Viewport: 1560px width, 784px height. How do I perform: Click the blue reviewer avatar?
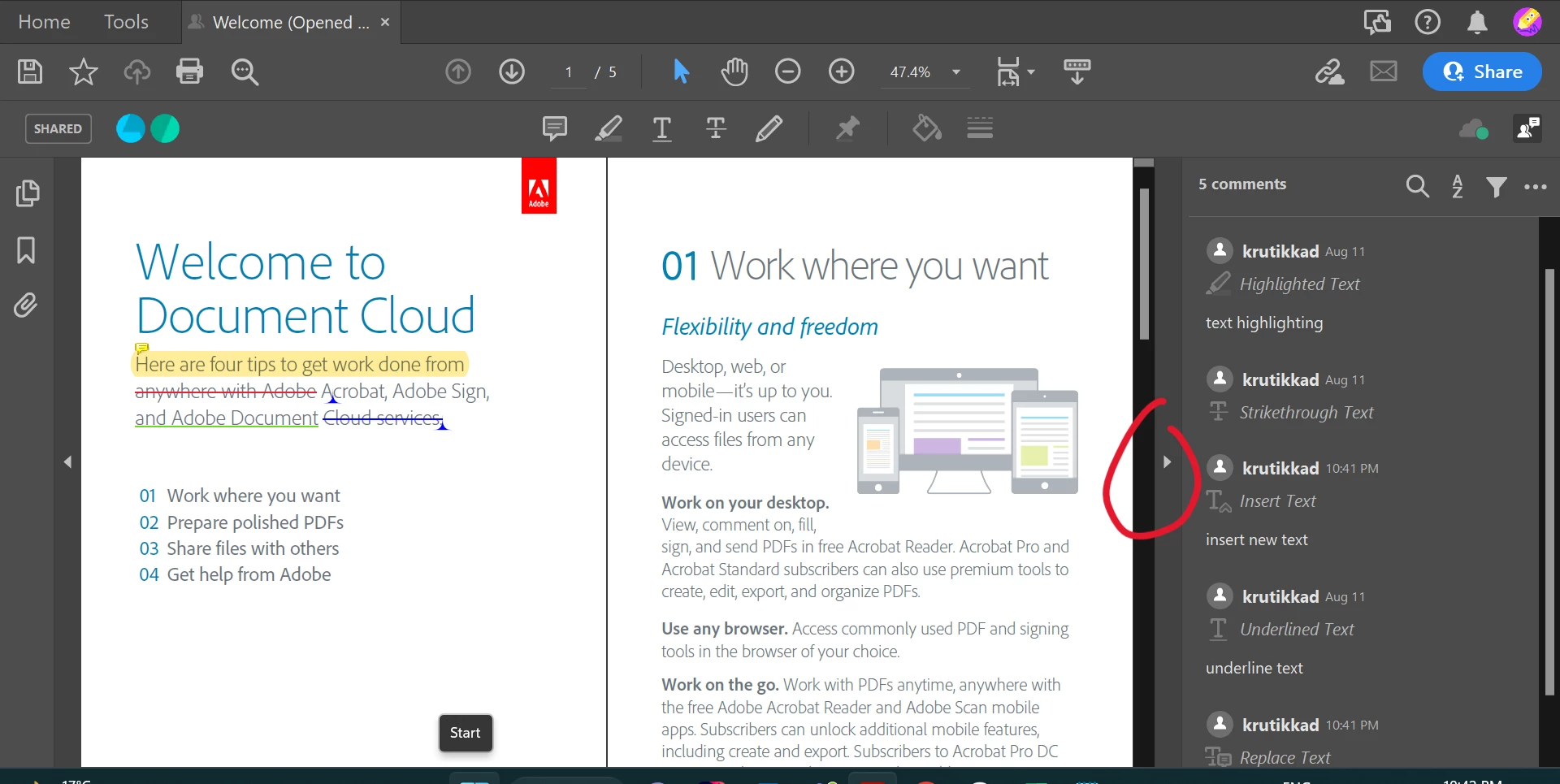pos(130,128)
